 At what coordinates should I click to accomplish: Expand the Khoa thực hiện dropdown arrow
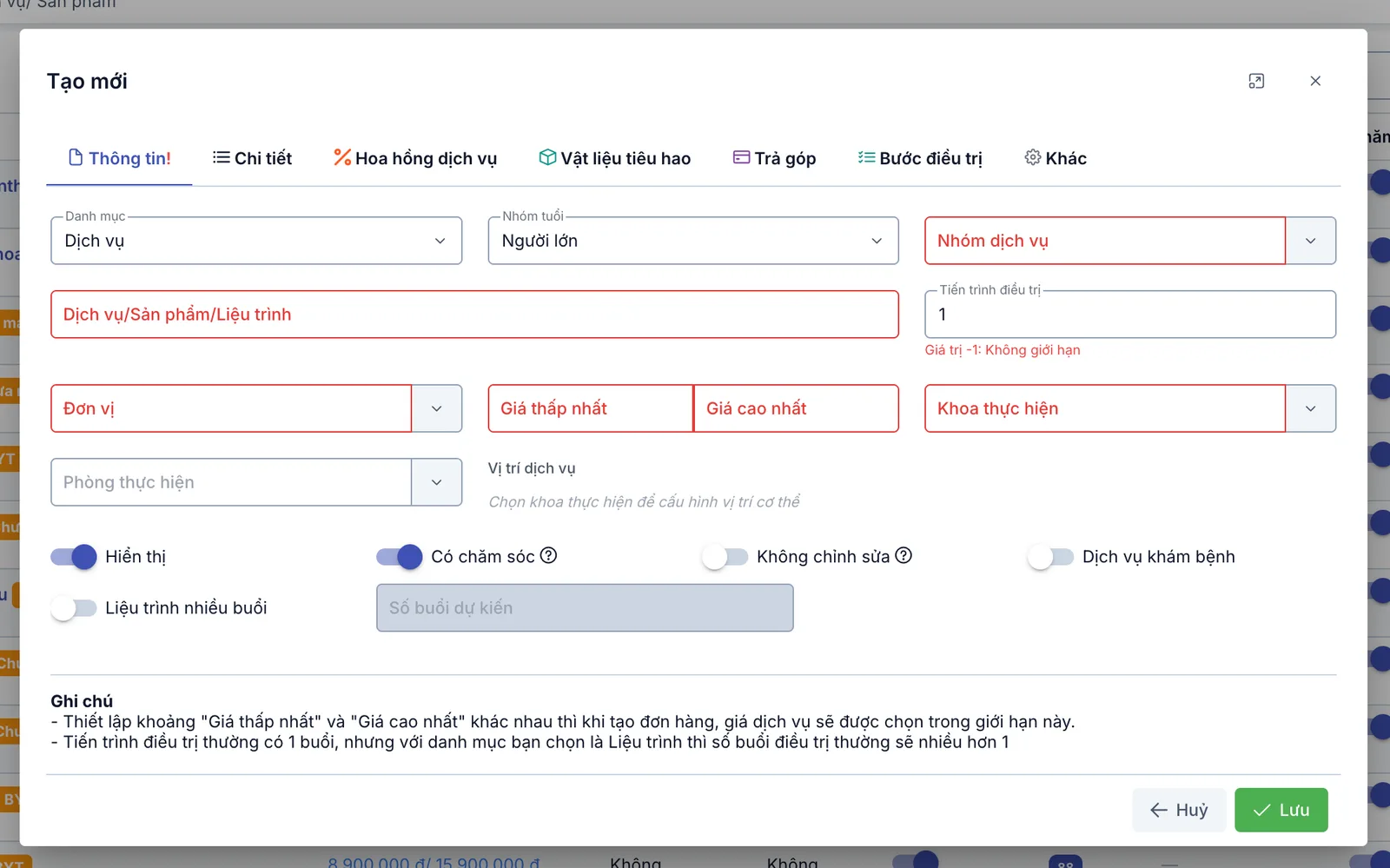(1310, 408)
